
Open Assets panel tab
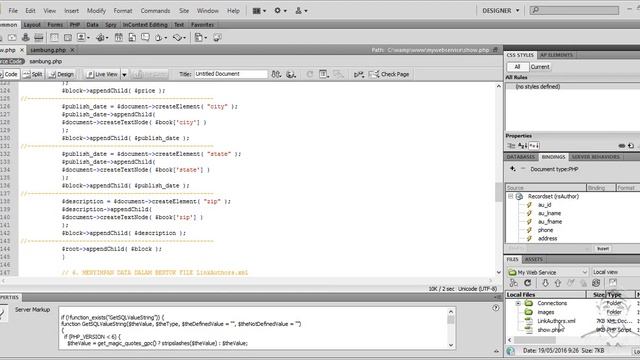click(x=533, y=259)
